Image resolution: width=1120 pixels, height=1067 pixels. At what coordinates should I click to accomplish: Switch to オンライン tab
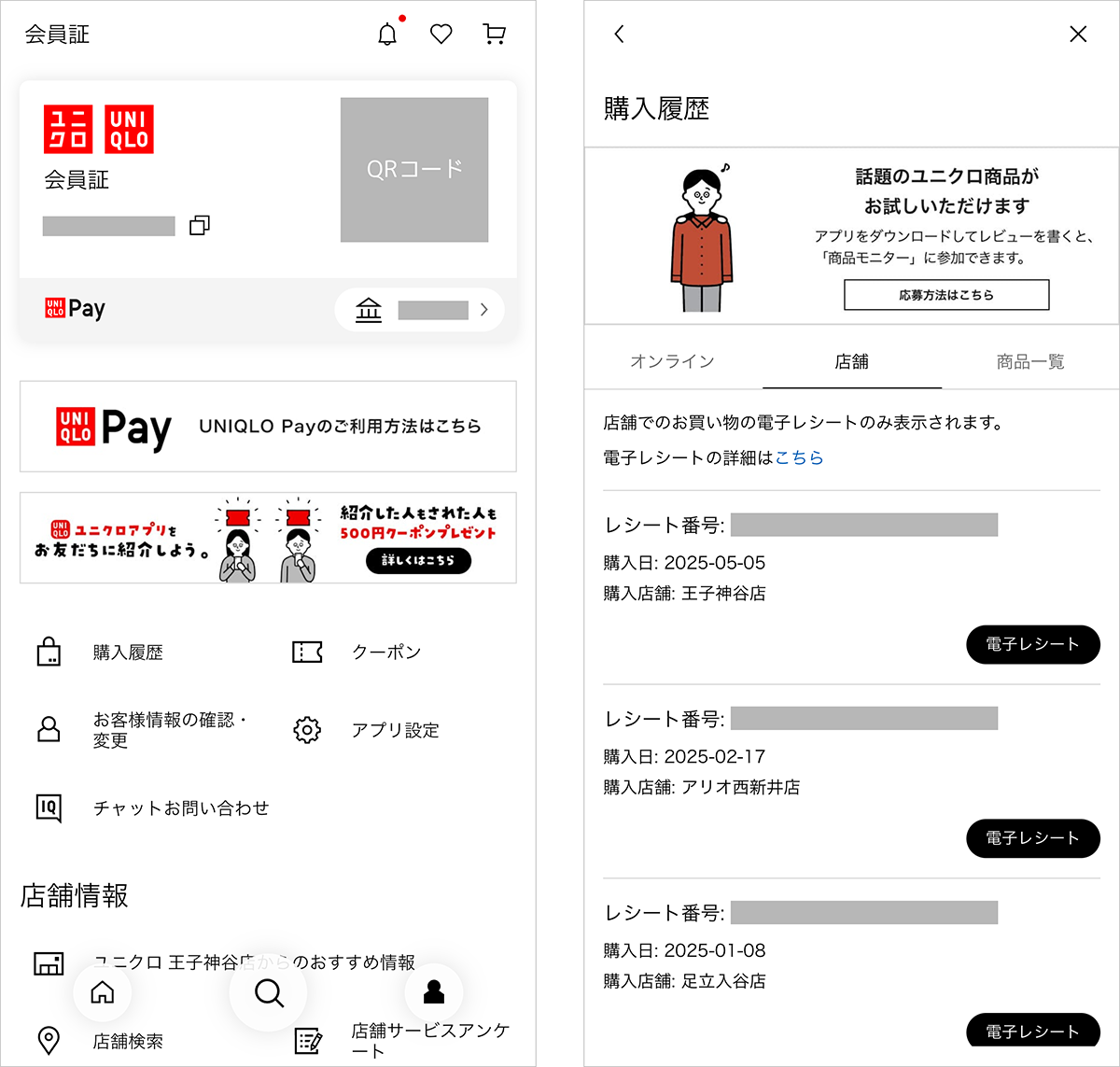672,361
